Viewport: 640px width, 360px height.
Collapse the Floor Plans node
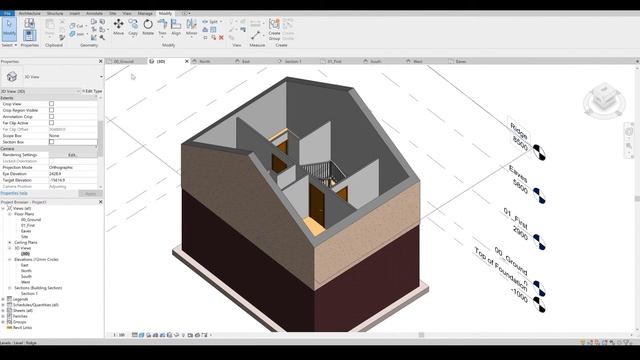(x=10, y=214)
